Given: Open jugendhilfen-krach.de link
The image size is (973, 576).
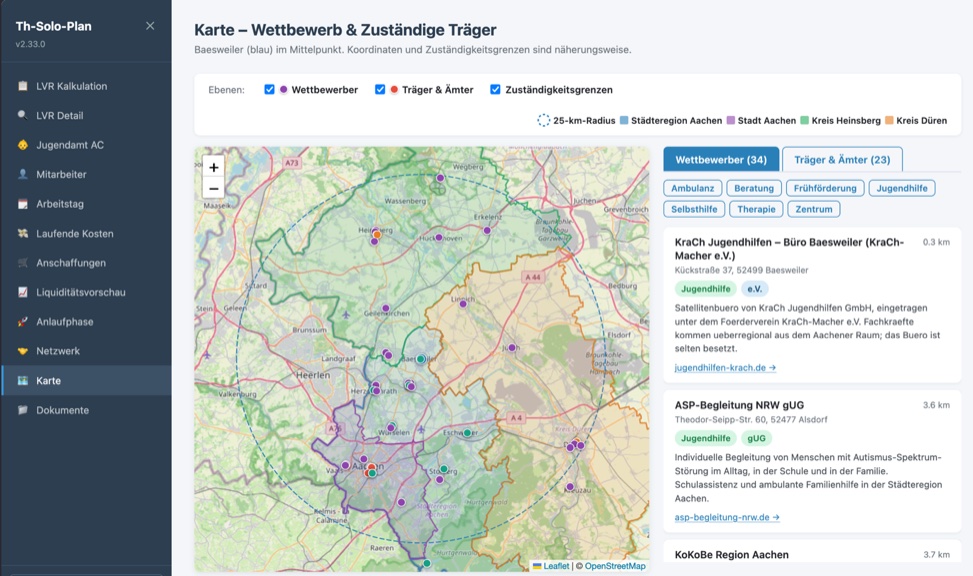Looking at the screenshot, I should pyautogui.click(x=725, y=367).
